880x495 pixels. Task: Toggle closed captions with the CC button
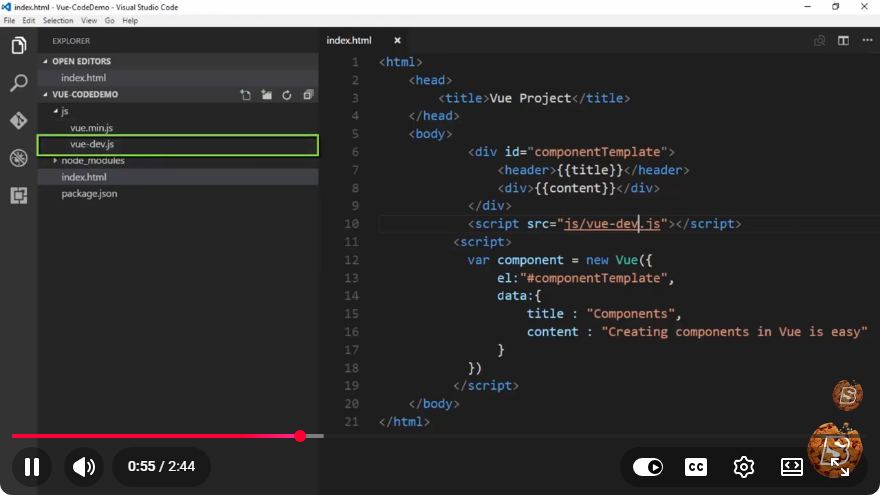coord(696,467)
